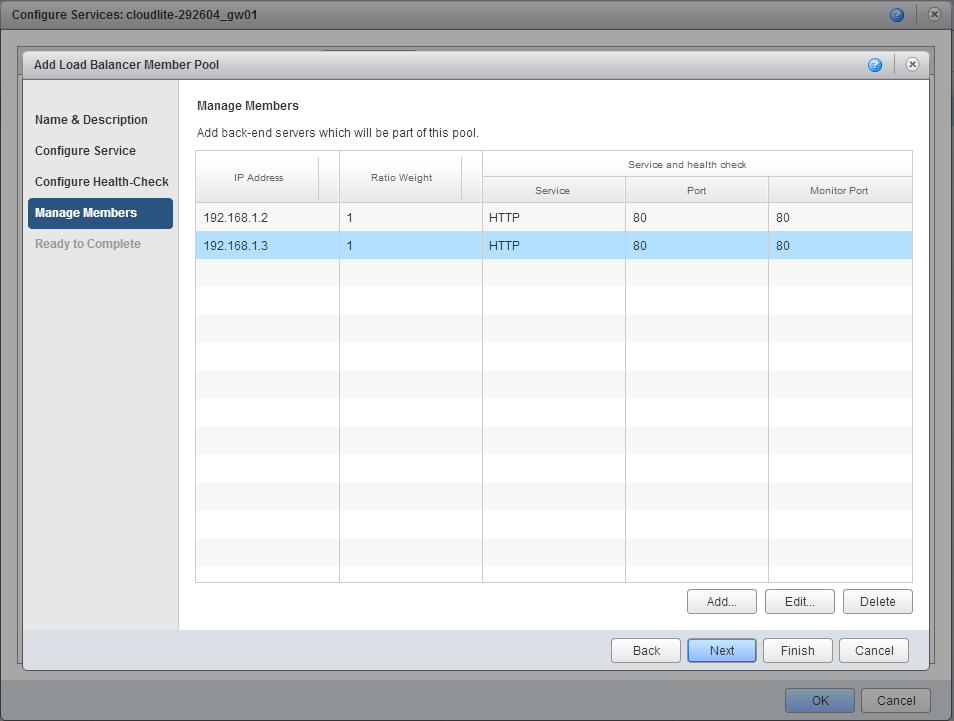
Task: Open help for Add Load Balancer Member Pool
Action: 875,64
